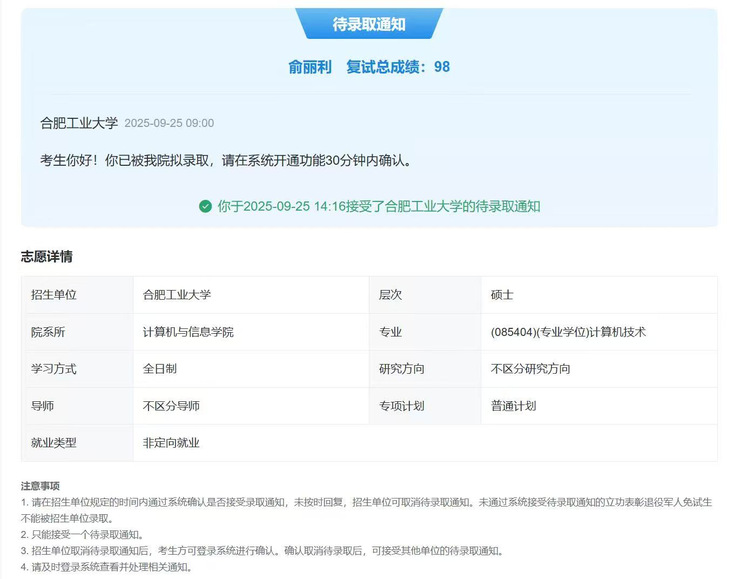Image resolution: width=736 pixels, height=579 pixels.
Task: Click the notification timestamp 2025-09-25 09:00
Action: coord(169,123)
